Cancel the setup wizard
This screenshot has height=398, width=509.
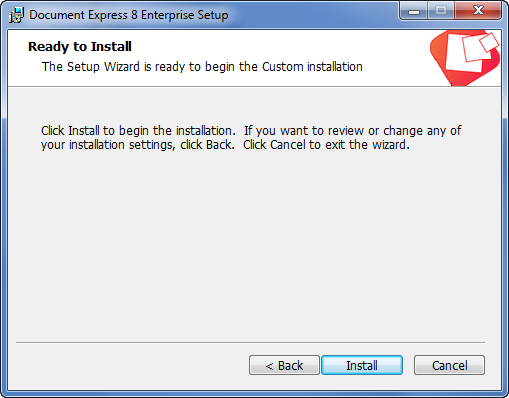coord(449,365)
